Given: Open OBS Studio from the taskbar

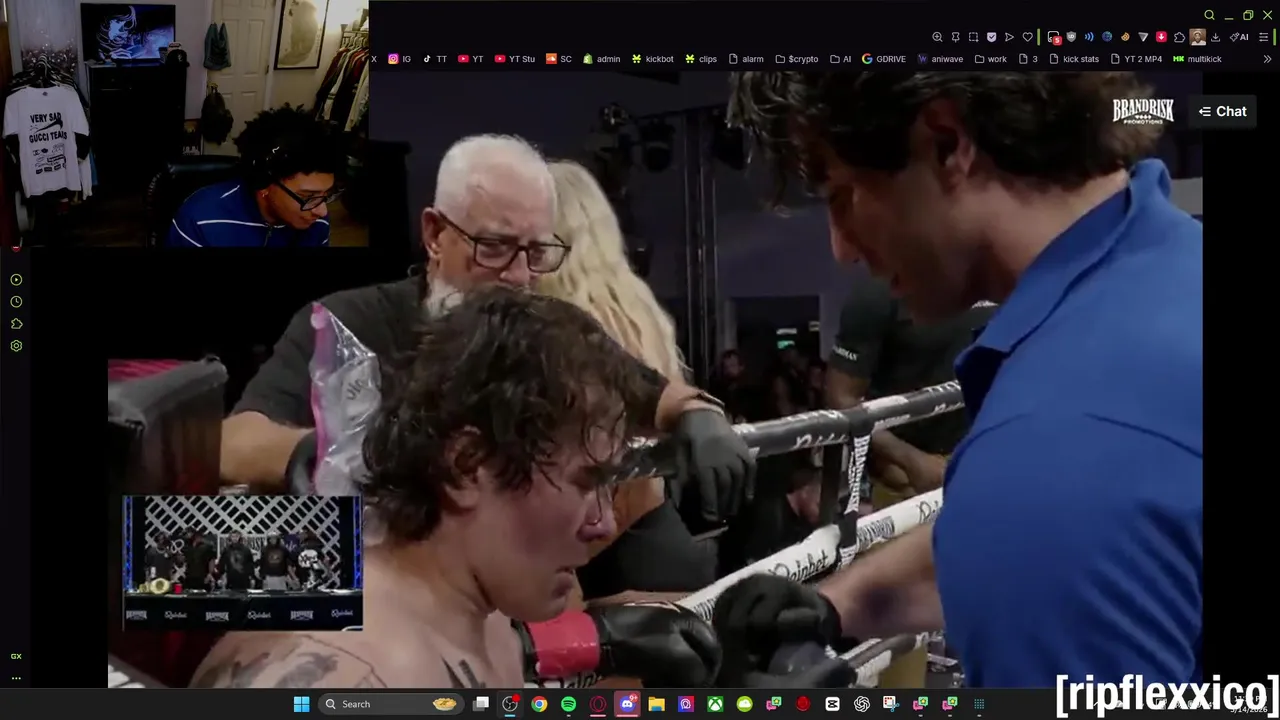Looking at the screenshot, I should (x=510, y=704).
